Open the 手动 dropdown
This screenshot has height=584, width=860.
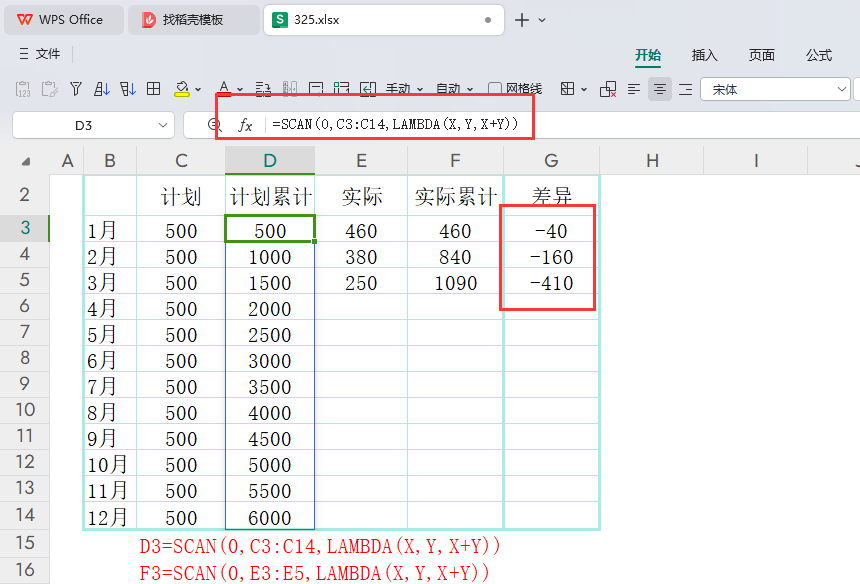[x=404, y=89]
